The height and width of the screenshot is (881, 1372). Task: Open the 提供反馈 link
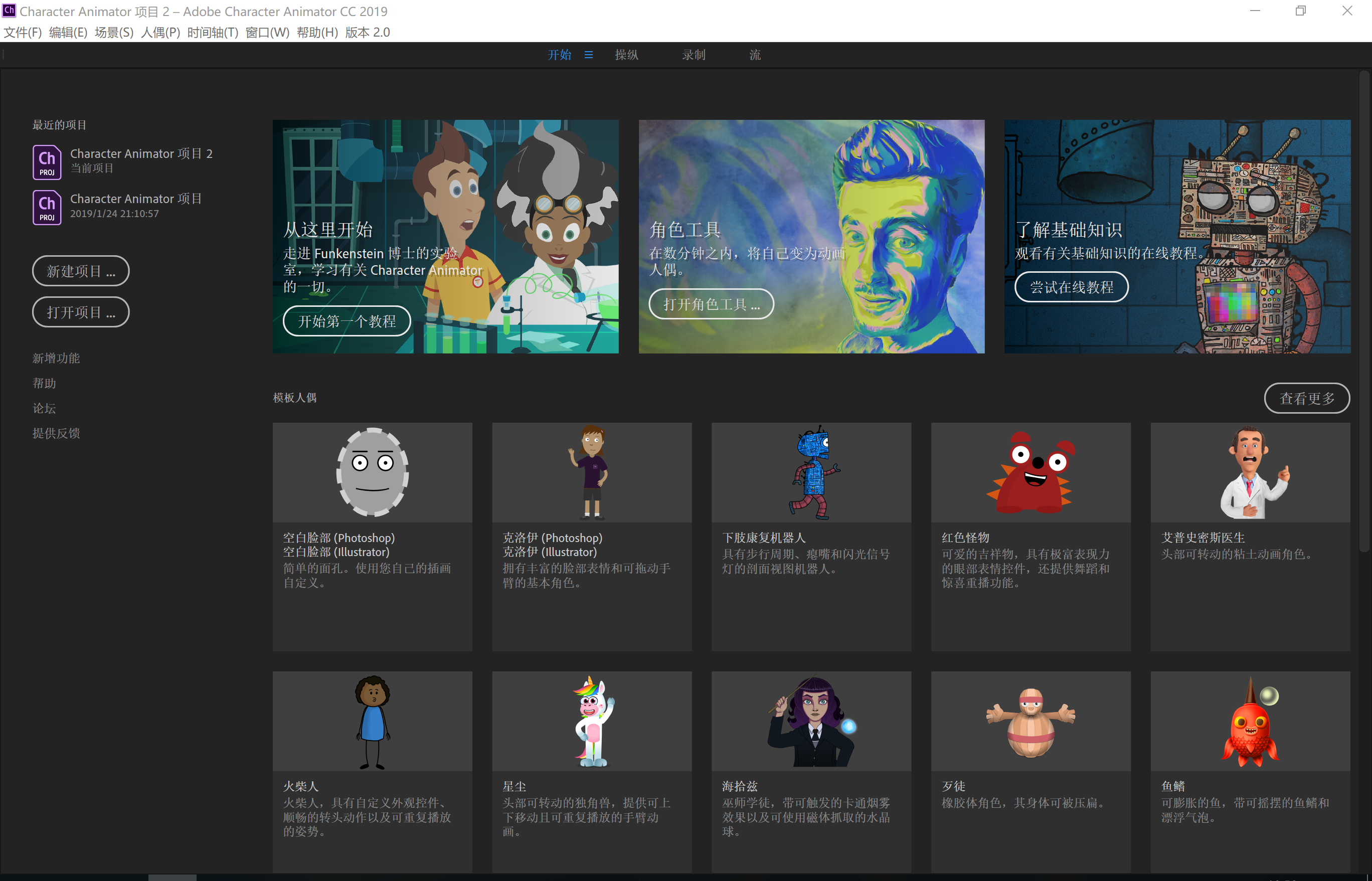pyautogui.click(x=56, y=433)
